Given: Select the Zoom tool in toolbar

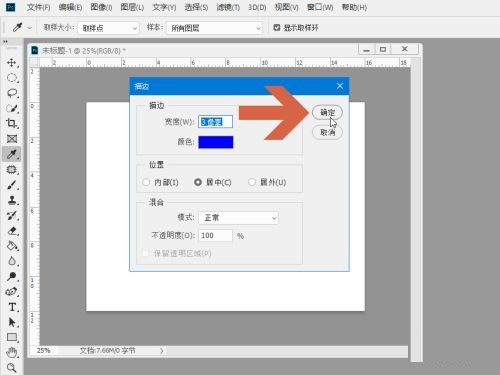Looking at the screenshot, I should 12,368.
